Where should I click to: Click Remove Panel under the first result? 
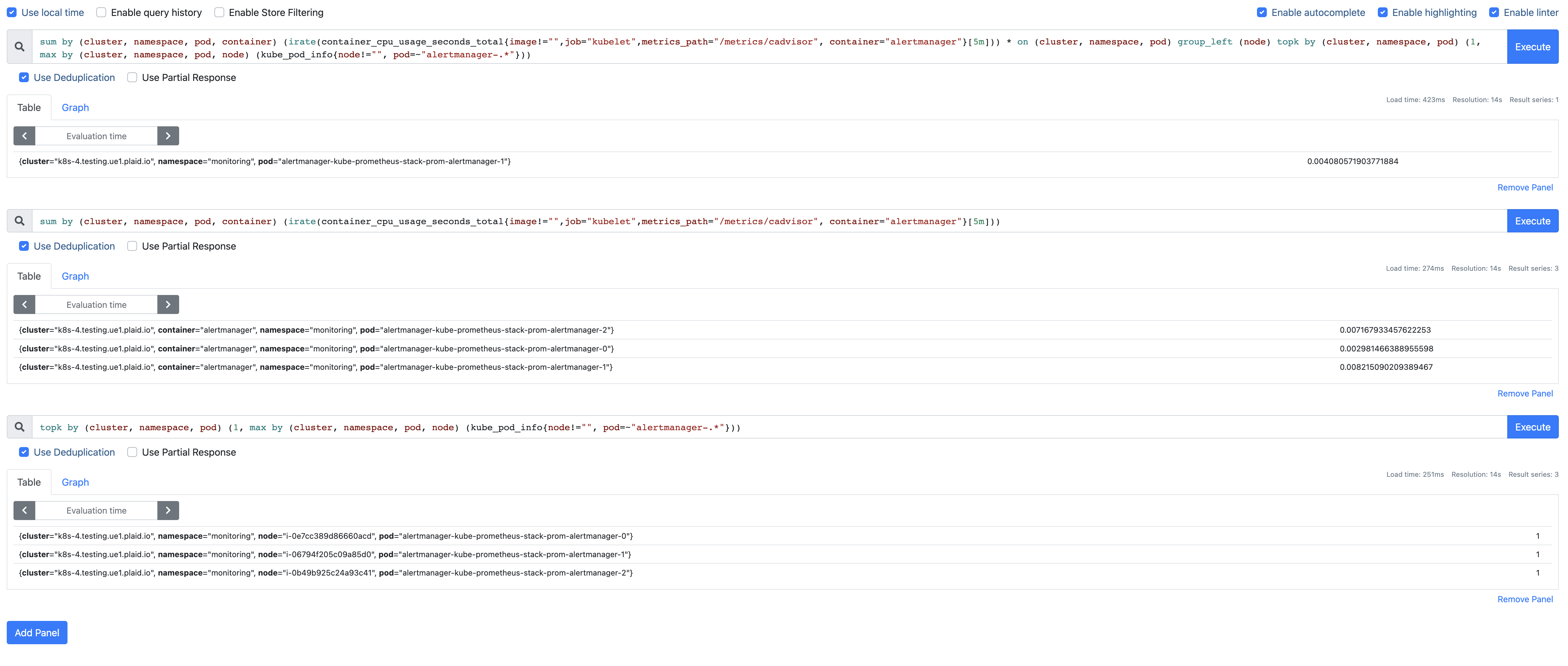1525,187
